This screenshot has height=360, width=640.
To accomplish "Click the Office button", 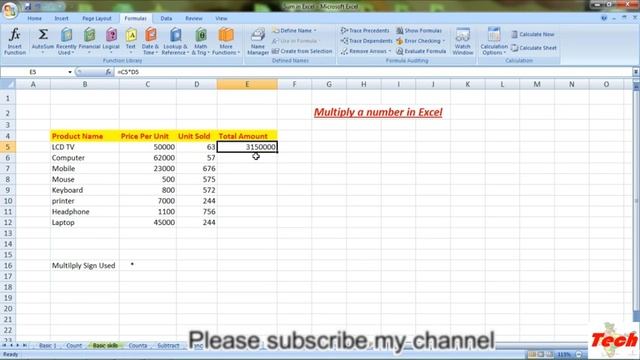I will (x=9, y=9).
